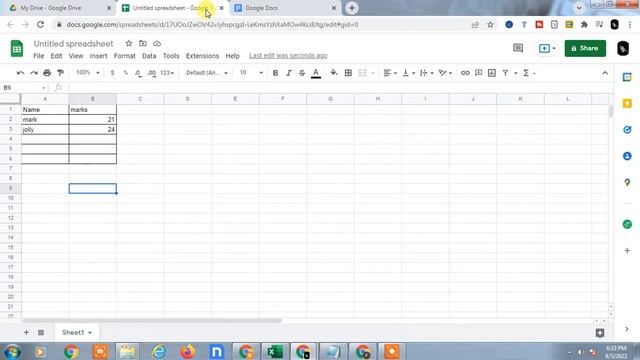This screenshot has height=360, width=640.
Task: Click the formula bar input
Action: 339,88
